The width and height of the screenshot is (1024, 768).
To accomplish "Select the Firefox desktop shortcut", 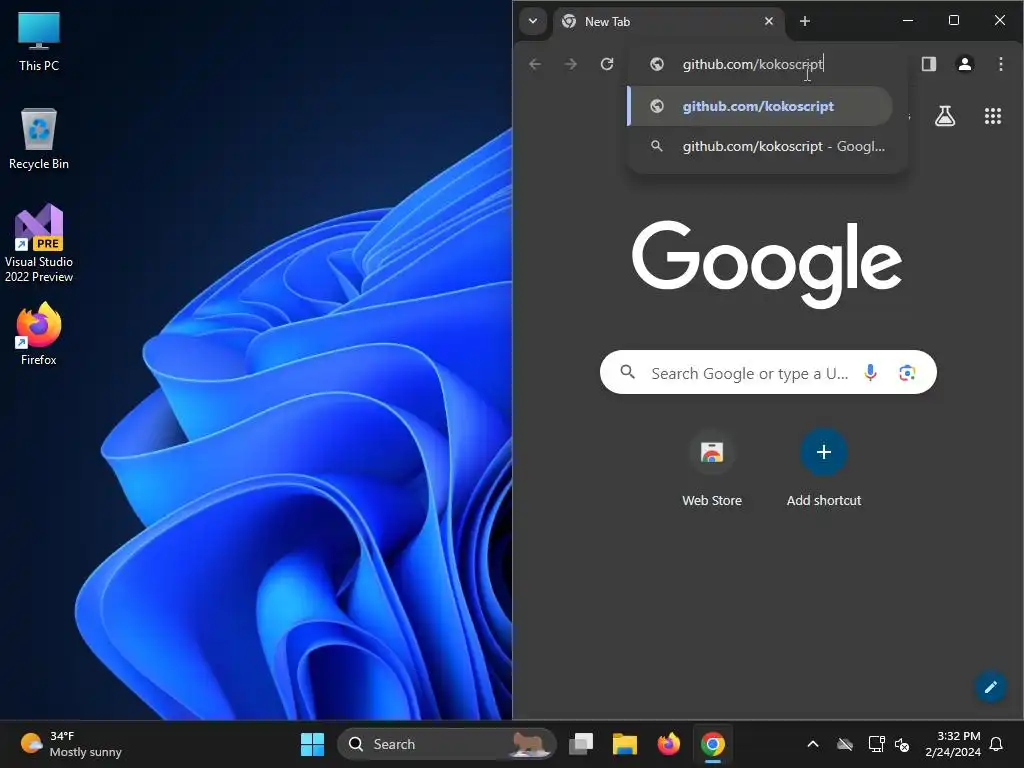I will (x=39, y=334).
